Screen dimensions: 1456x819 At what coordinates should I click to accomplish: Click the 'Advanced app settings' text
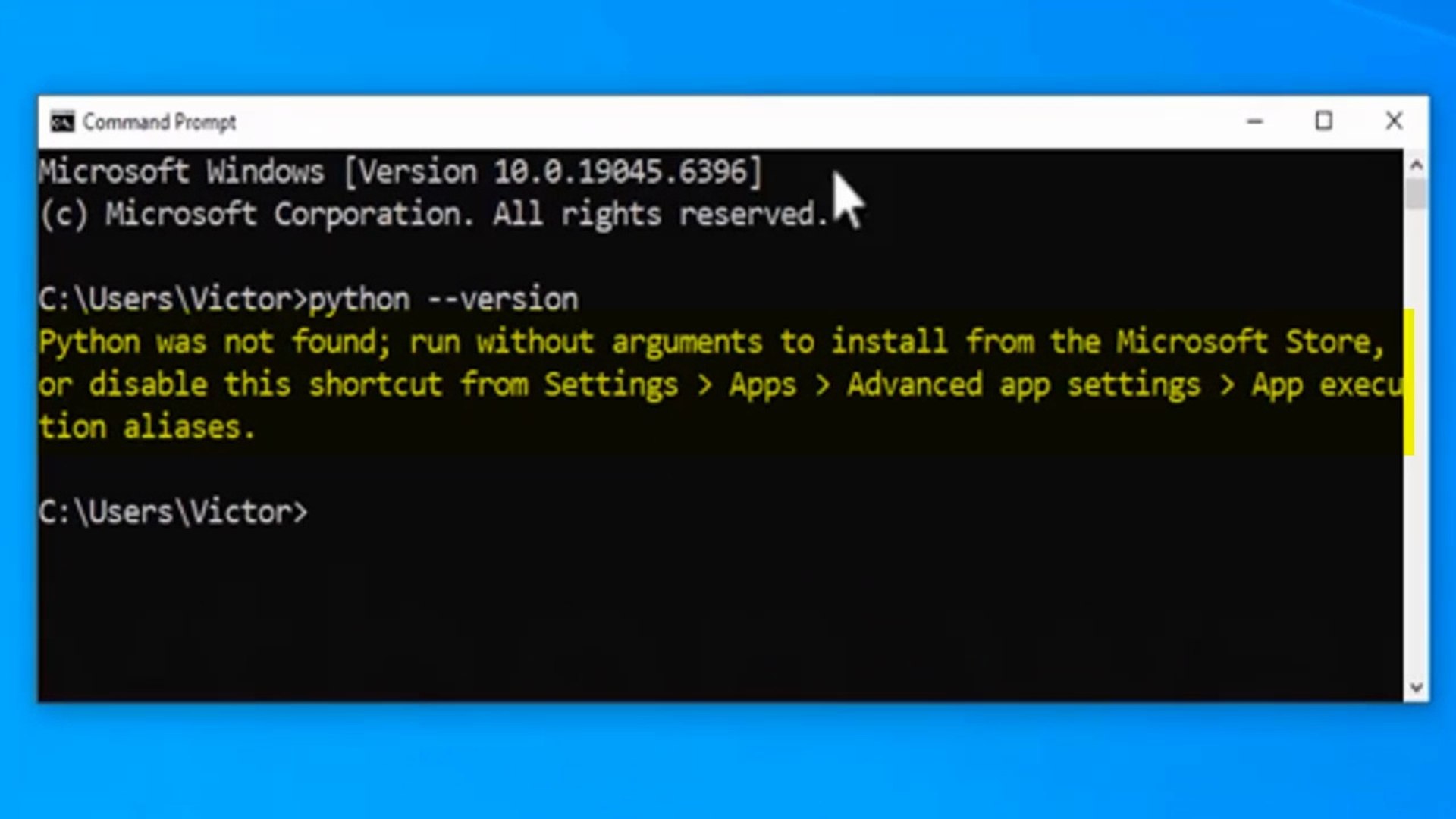pyautogui.click(x=1024, y=385)
